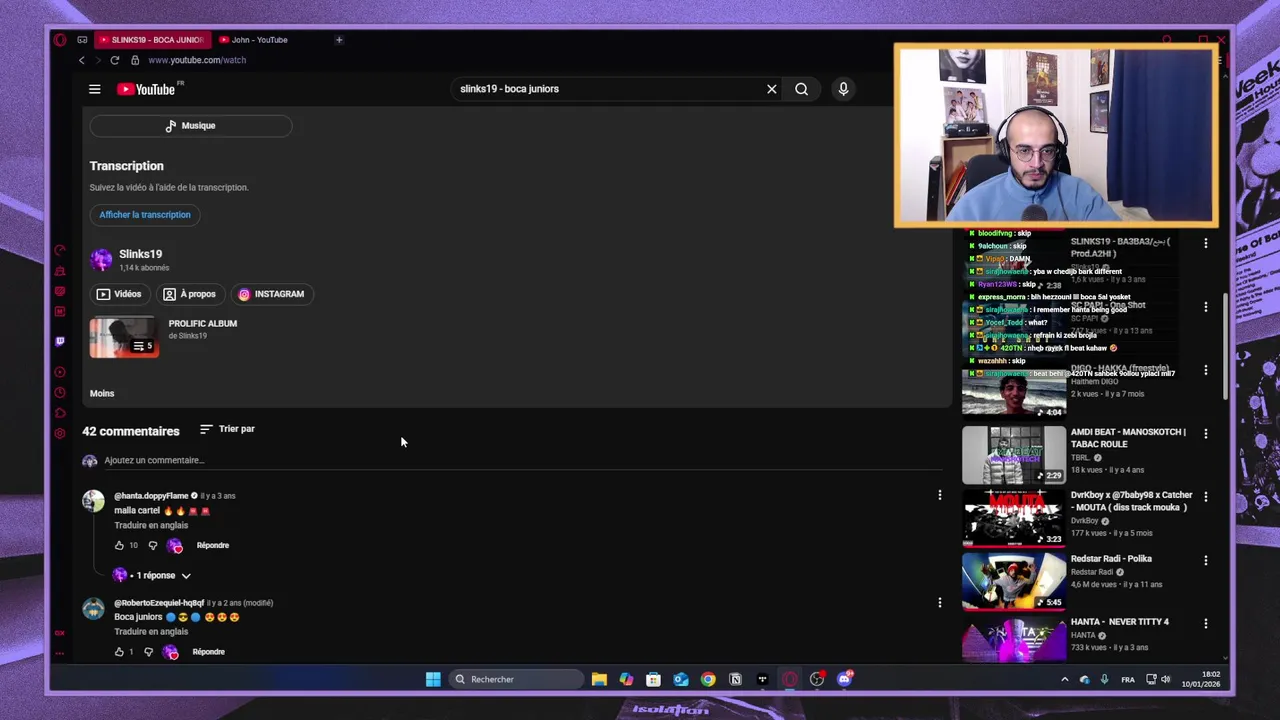Open the Slinks19 channel name link
1280x720 pixels.
[140, 254]
